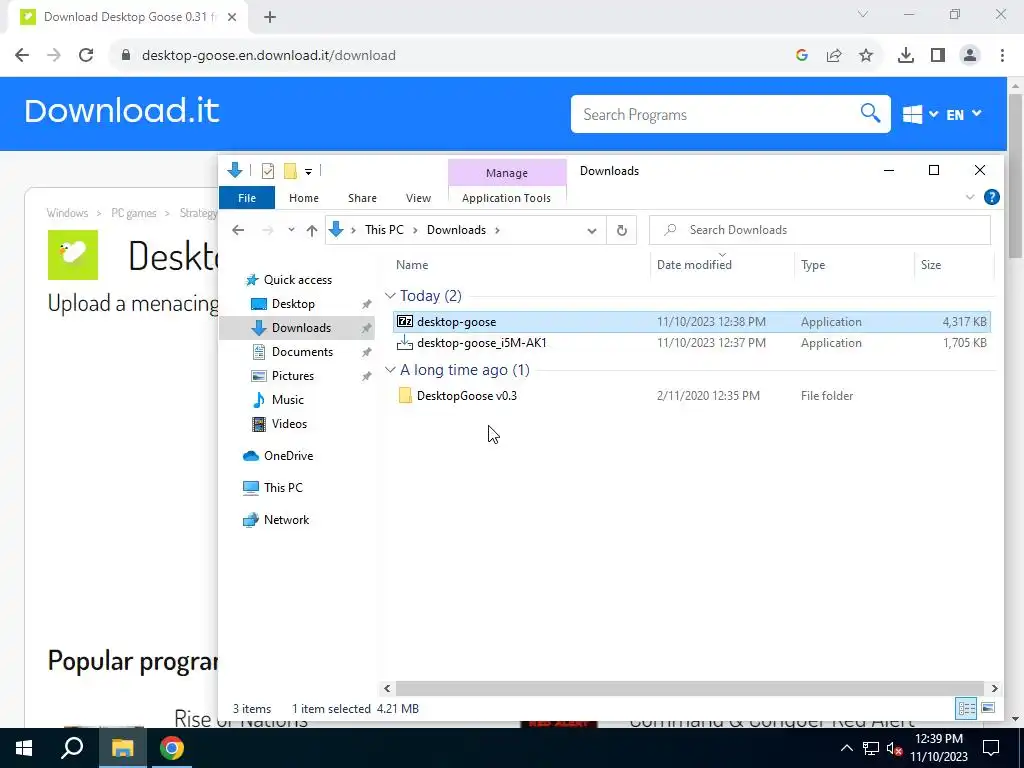Viewport: 1024px width, 768px height.
Task: Click This PC in the address breadcrumb
Action: pyautogui.click(x=384, y=230)
